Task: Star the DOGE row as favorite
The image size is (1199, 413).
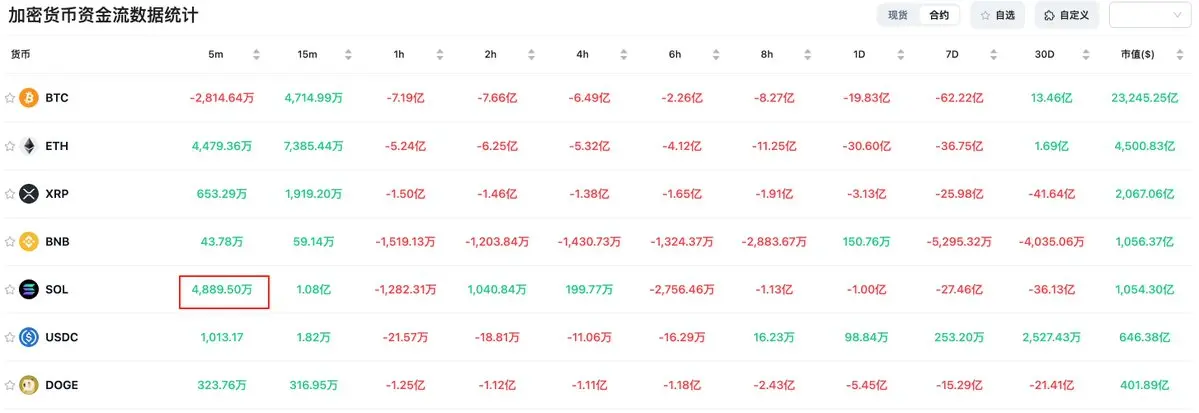Action: click(10, 385)
